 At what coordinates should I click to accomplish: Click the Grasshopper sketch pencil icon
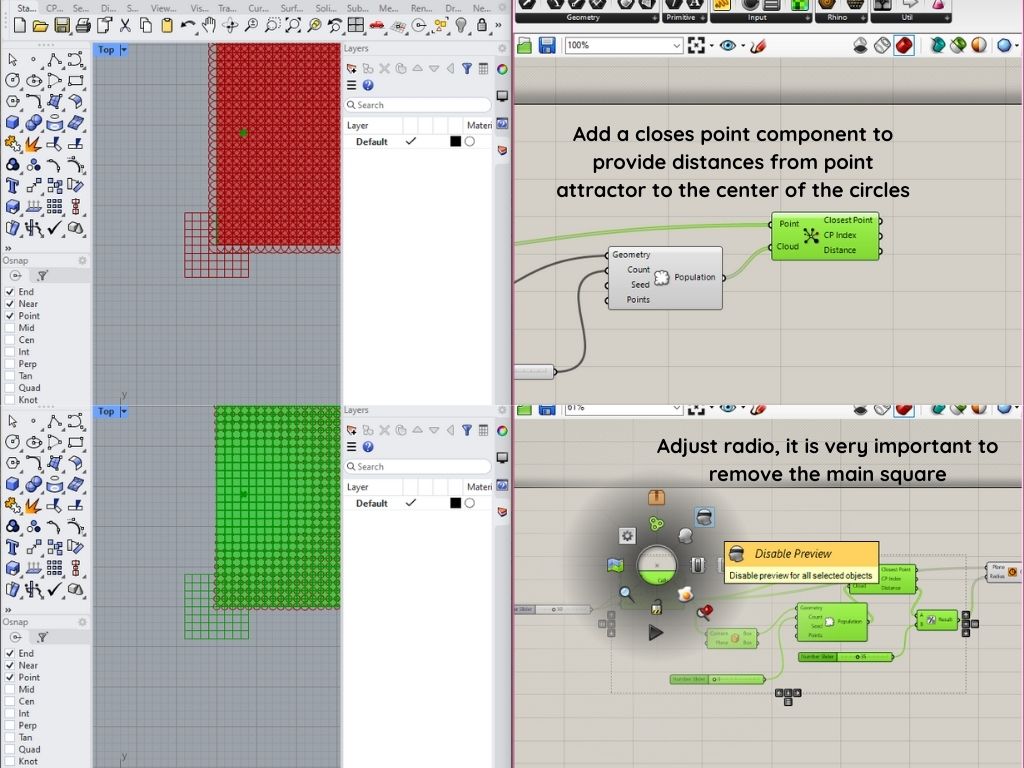coord(758,45)
